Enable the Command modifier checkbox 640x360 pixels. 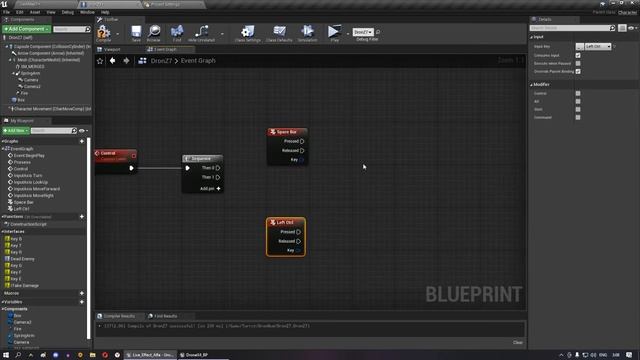(578, 118)
